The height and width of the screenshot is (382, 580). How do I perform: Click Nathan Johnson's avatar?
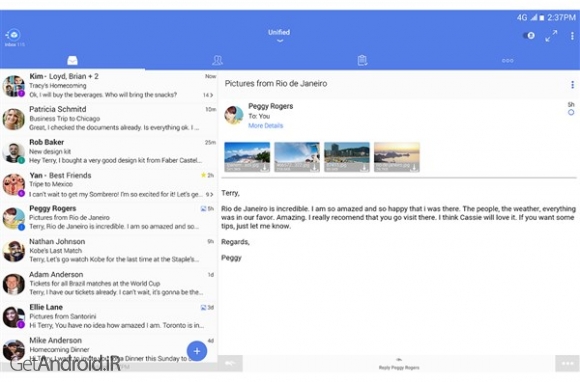click(x=14, y=251)
